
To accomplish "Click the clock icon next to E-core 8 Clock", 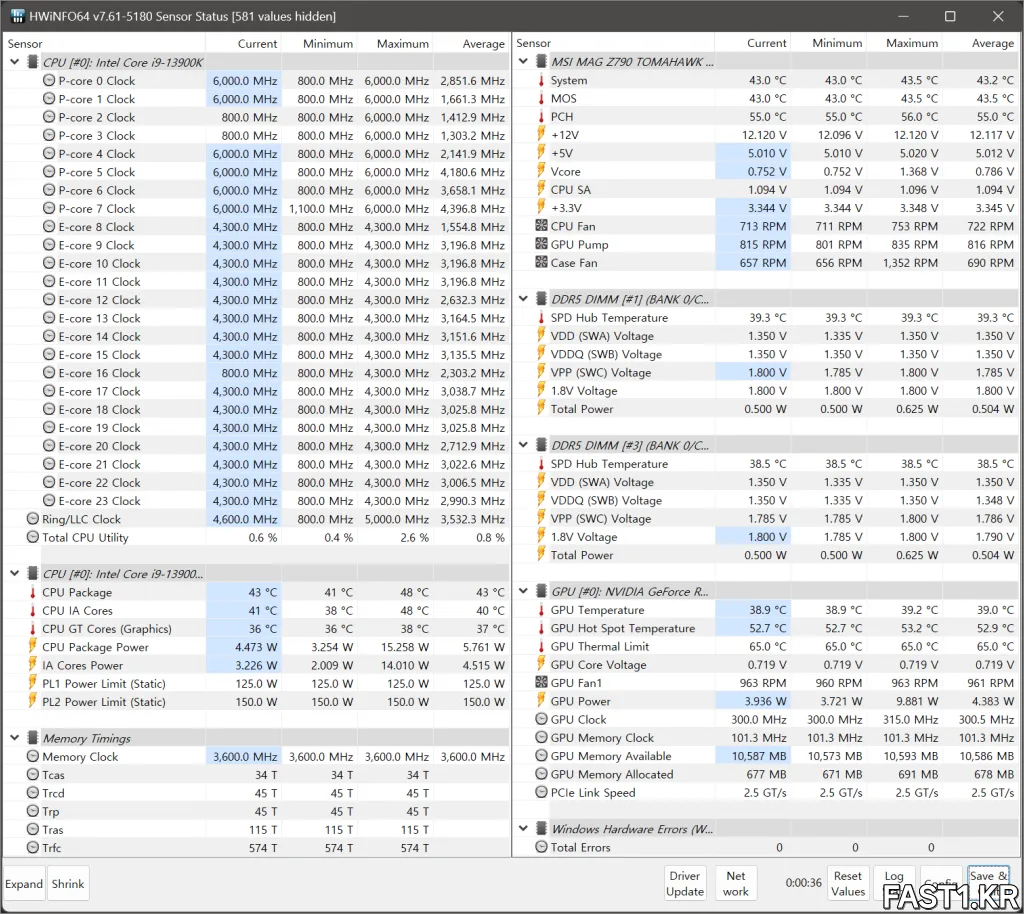I will (49, 227).
